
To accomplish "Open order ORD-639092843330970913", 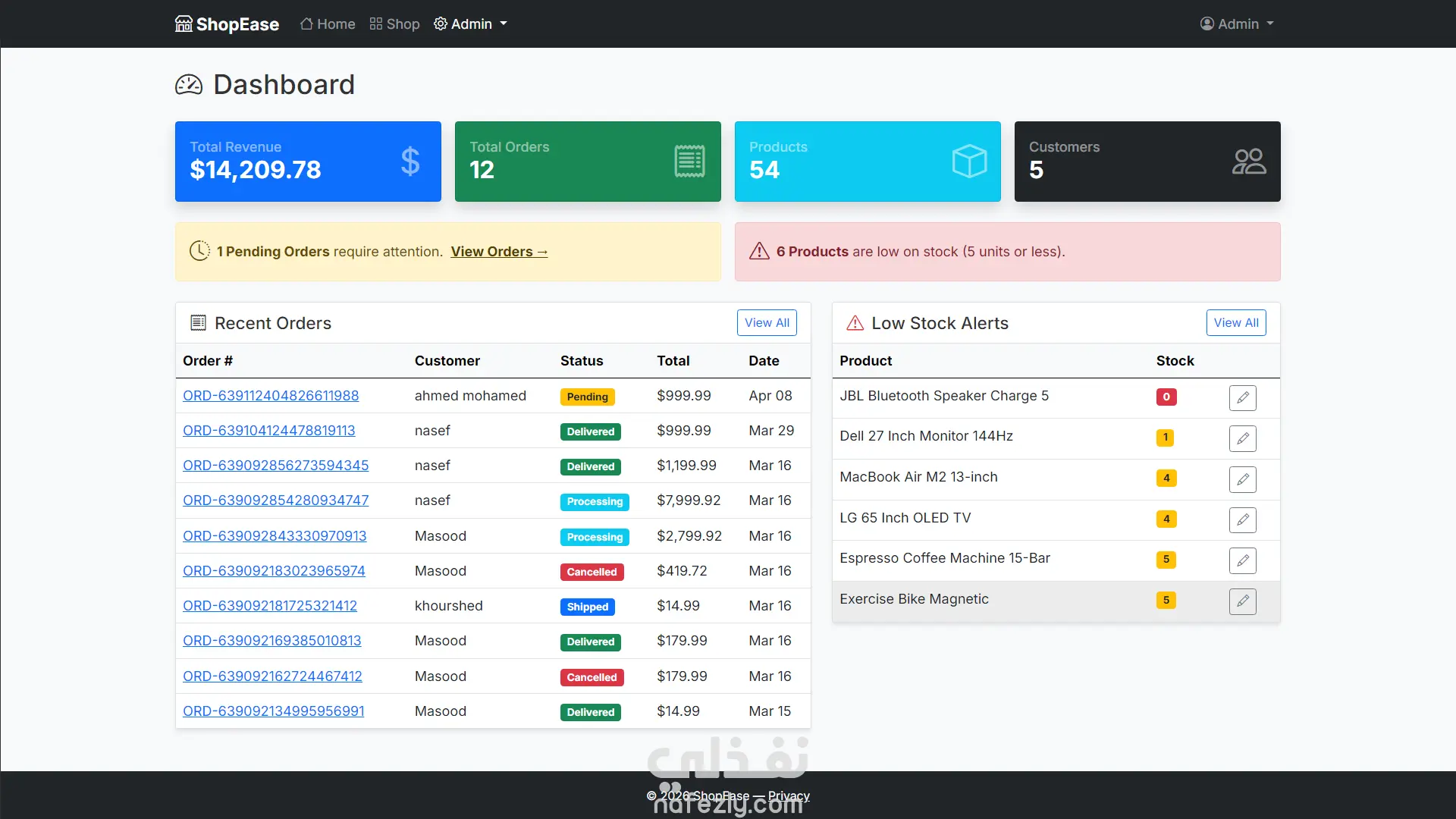I will coord(275,536).
